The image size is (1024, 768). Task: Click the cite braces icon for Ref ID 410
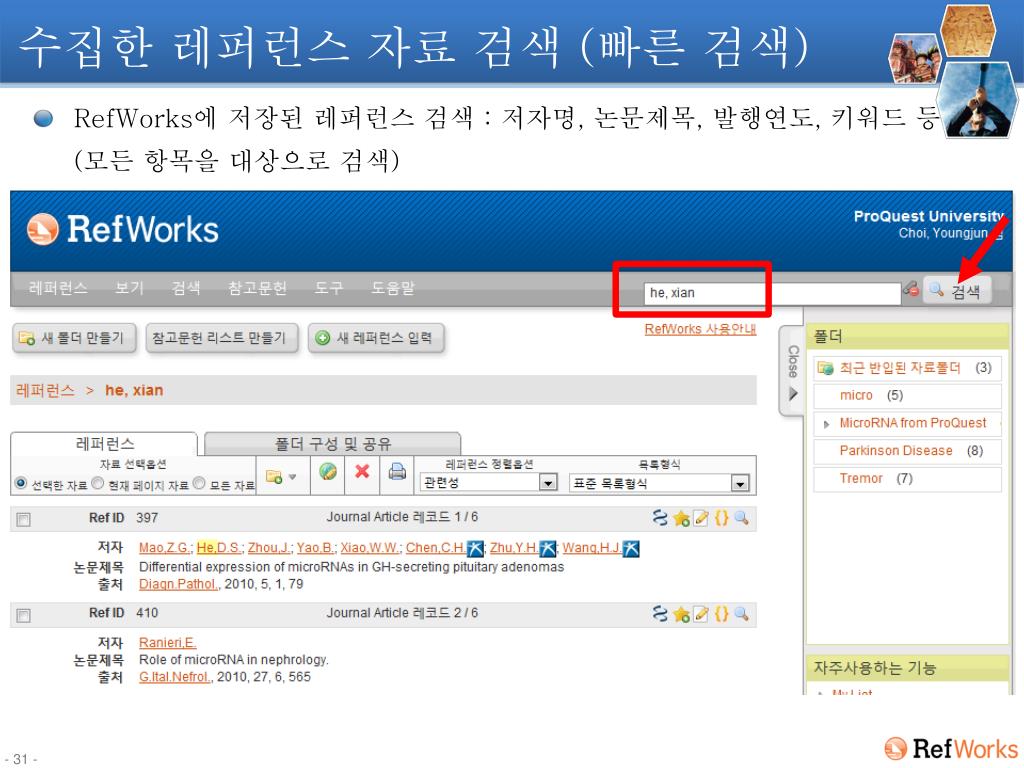click(x=721, y=615)
